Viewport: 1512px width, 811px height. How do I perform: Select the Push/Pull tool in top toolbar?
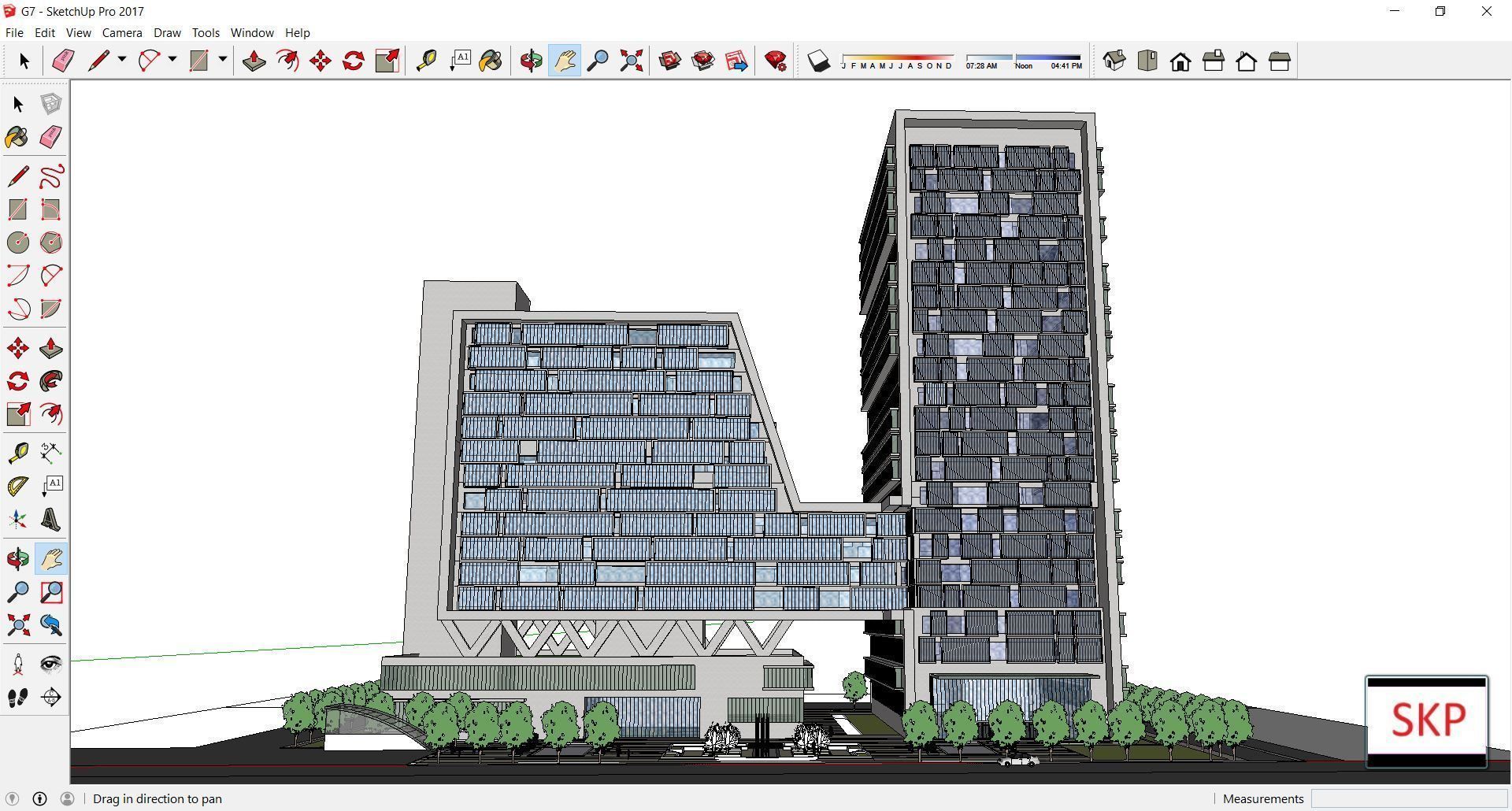pos(254,61)
